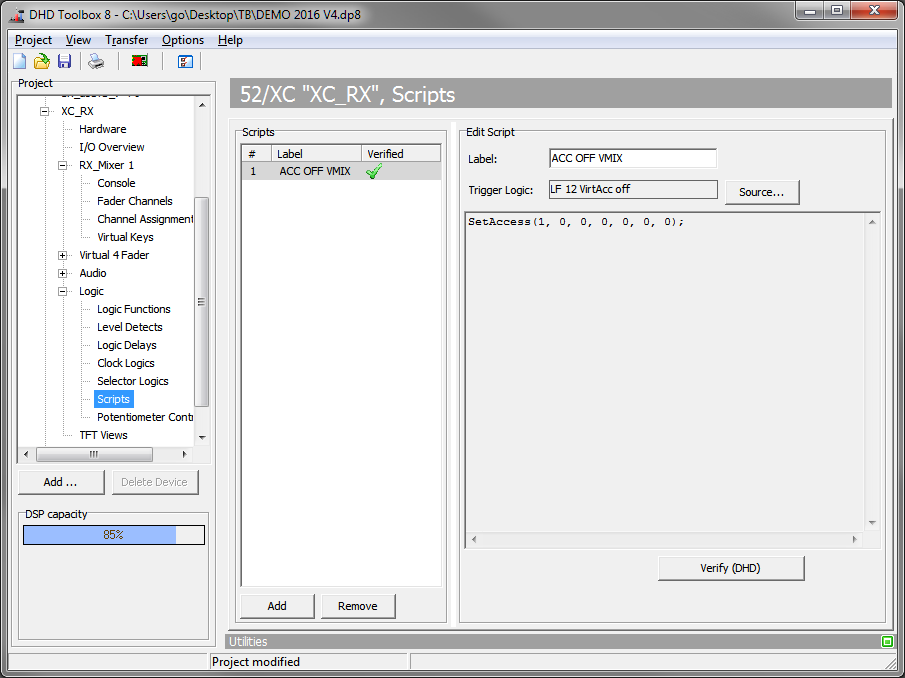
Task: Remove the selected script
Action: (x=358, y=606)
